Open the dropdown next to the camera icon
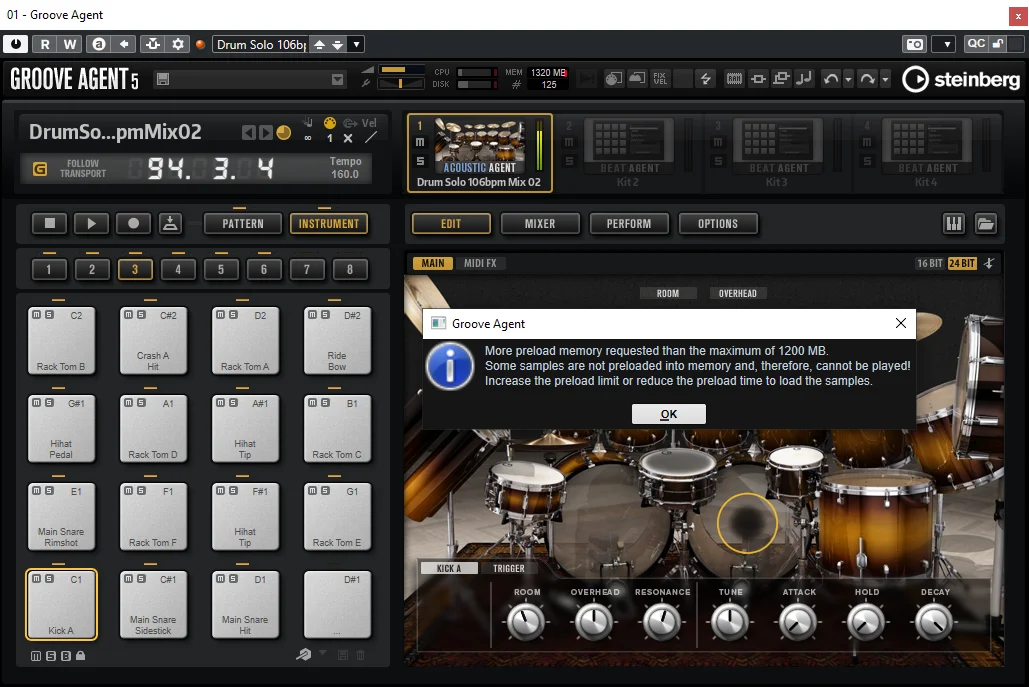 pyautogui.click(x=946, y=44)
